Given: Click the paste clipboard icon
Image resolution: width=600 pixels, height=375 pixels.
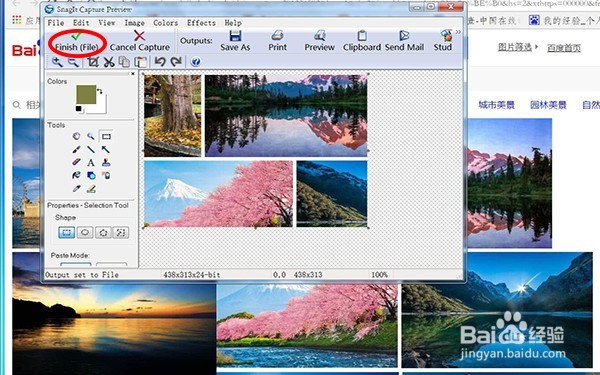Looking at the screenshot, I should pyautogui.click(x=141, y=62).
